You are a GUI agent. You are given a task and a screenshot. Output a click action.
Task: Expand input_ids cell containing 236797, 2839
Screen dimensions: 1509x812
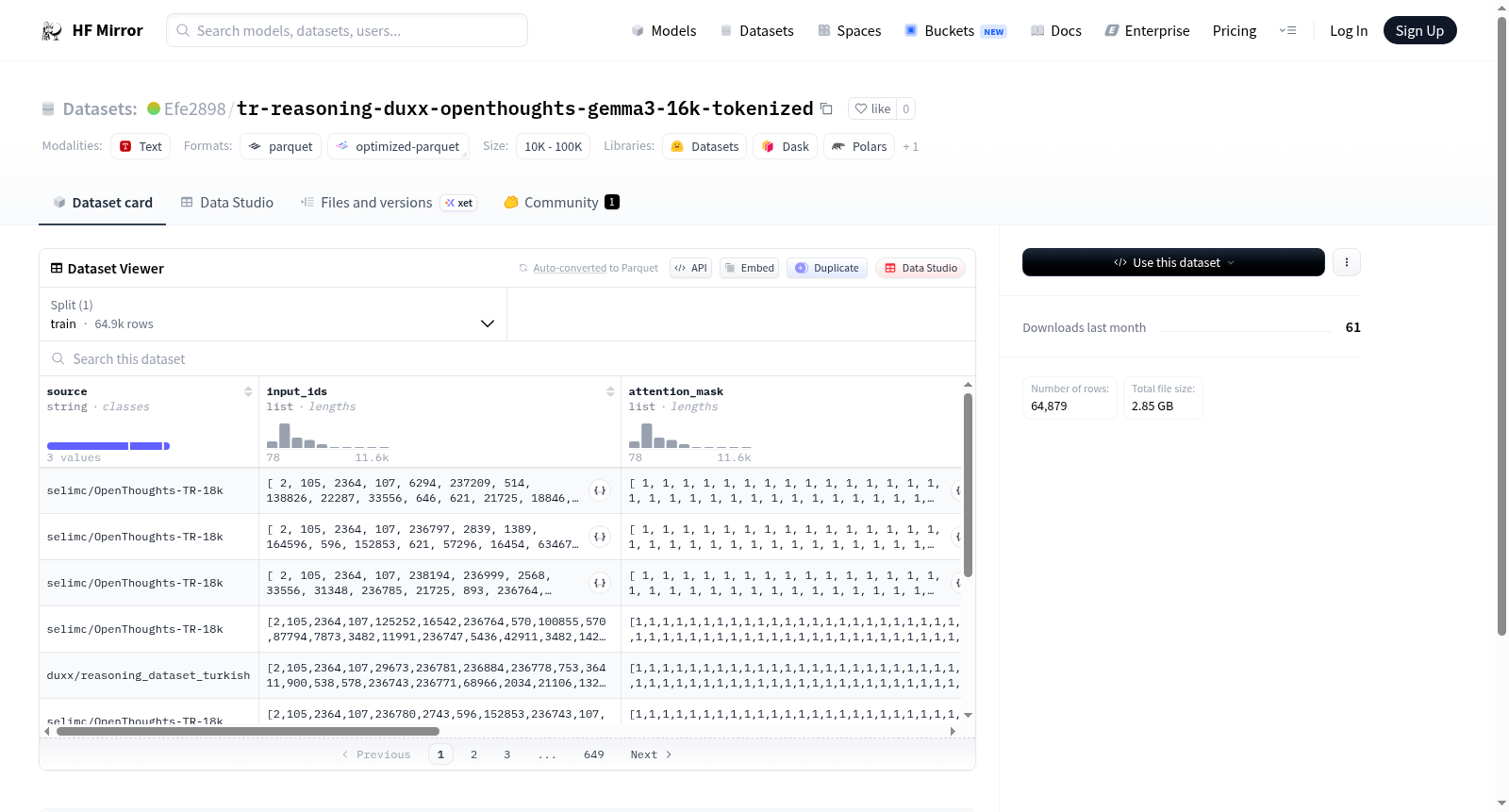pyautogui.click(x=600, y=537)
